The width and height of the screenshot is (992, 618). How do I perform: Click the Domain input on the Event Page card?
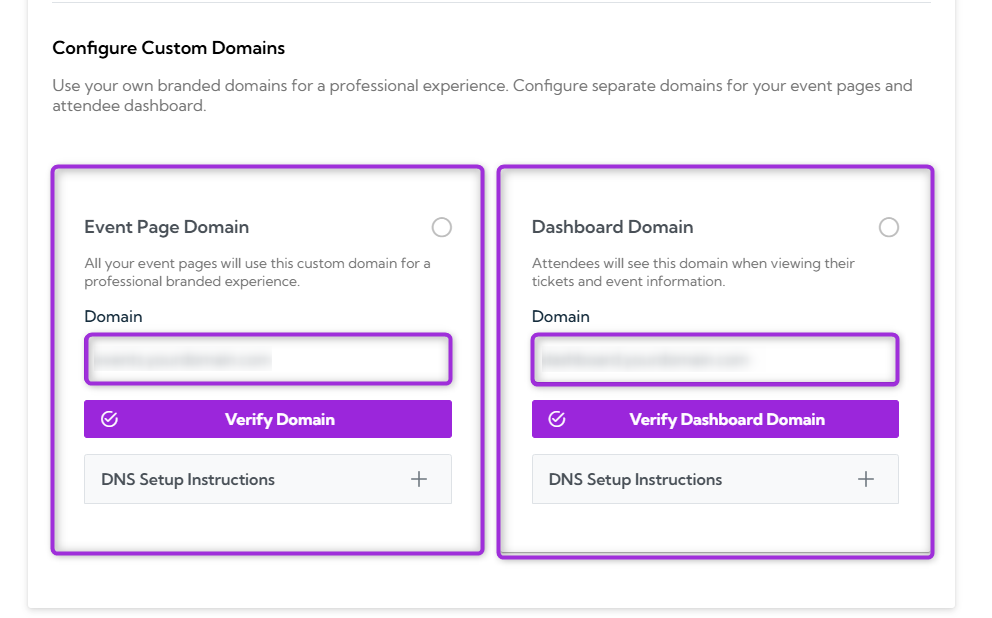(267, 359)
